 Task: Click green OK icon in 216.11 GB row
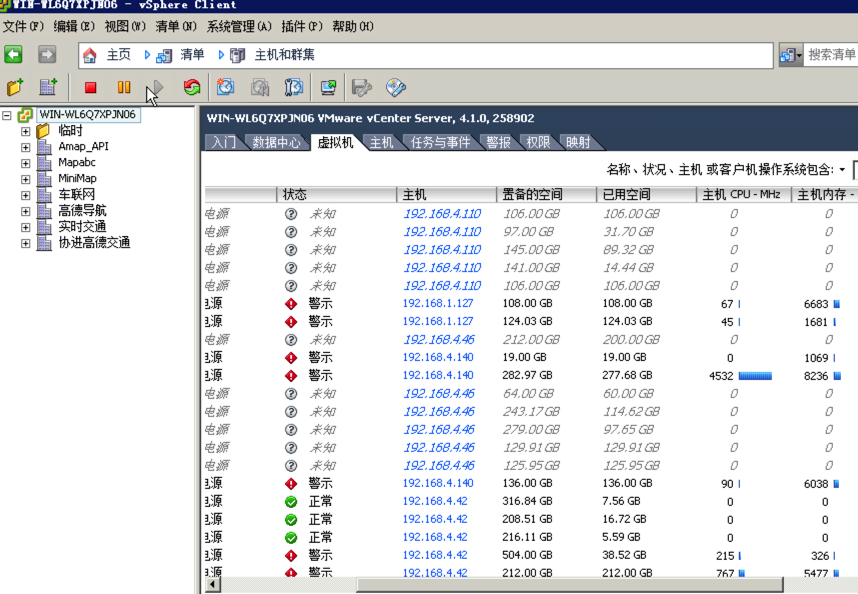[291, 538]
